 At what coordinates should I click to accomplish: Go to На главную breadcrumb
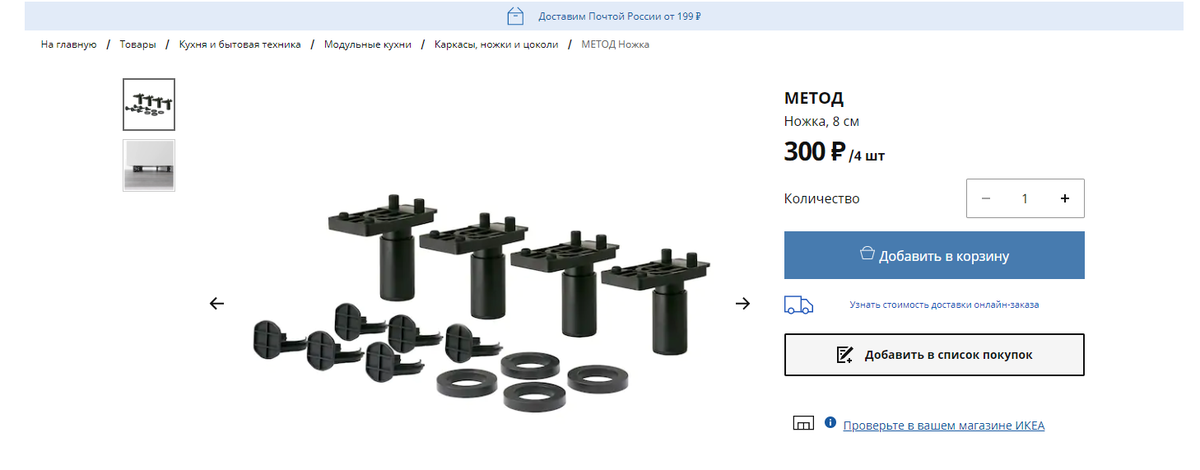pyautogui.click(x=68, y=44)
